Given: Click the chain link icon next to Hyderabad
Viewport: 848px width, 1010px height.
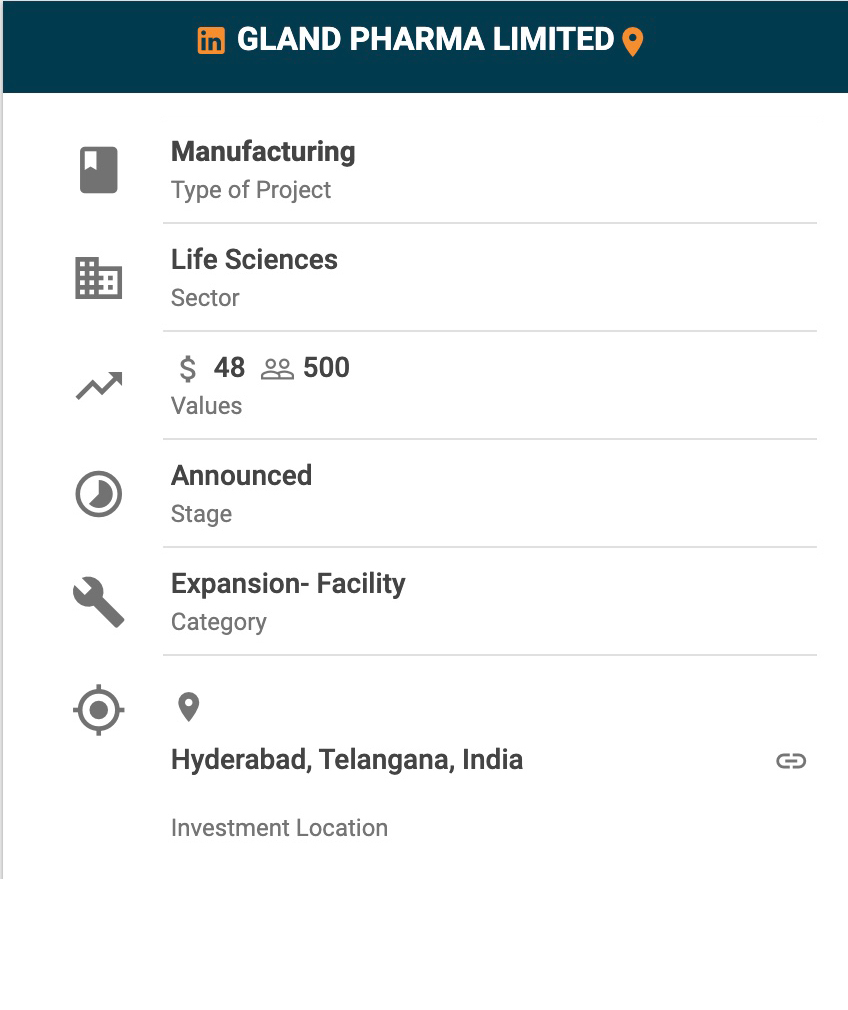Looking at the screenshot, I should [791, 761].
